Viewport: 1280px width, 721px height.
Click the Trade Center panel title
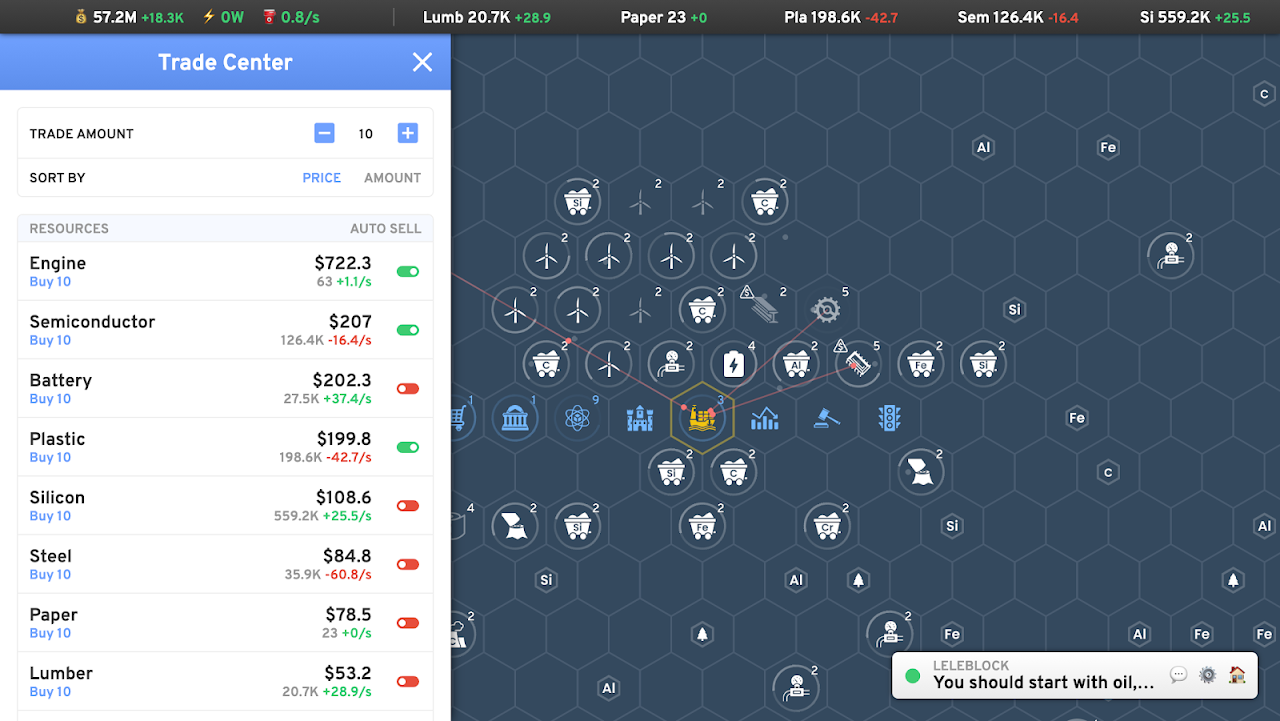tap(225, 62)
